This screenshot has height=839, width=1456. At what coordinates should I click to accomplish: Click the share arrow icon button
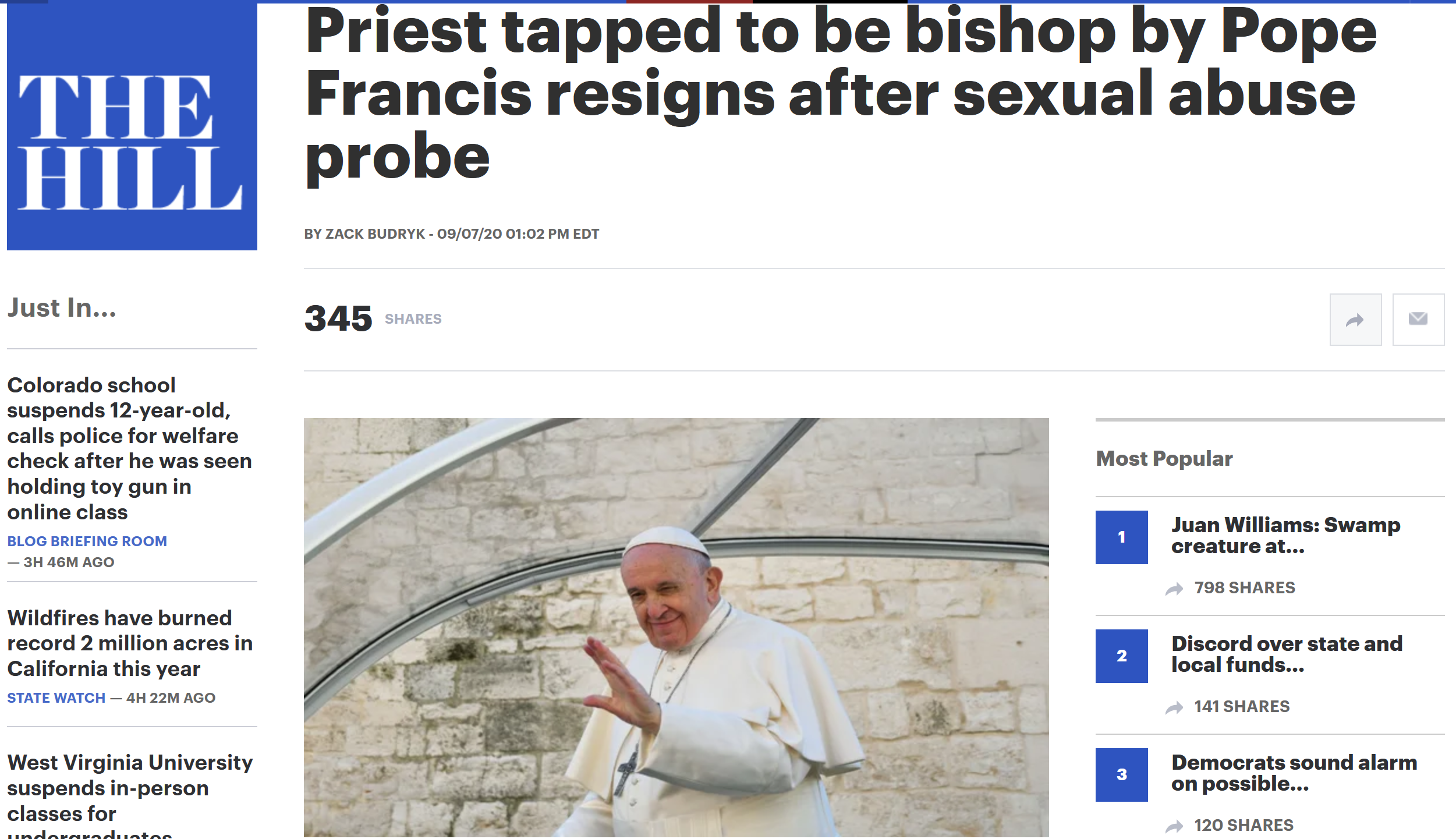pos(1355,320)
